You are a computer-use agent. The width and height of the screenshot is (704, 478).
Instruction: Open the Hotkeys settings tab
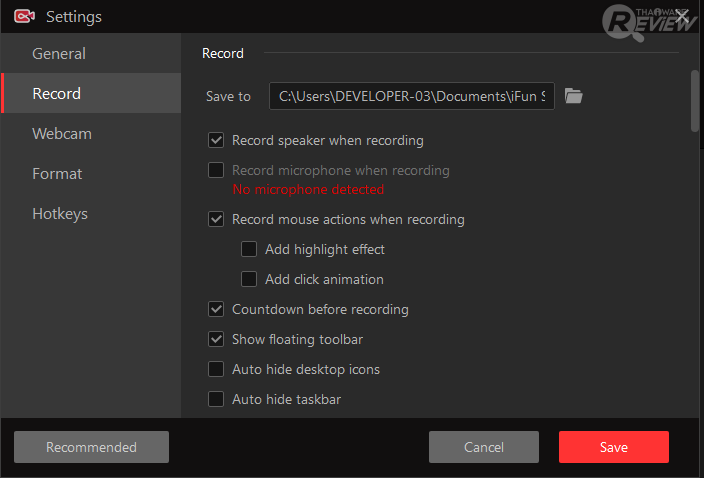point(91,214)
